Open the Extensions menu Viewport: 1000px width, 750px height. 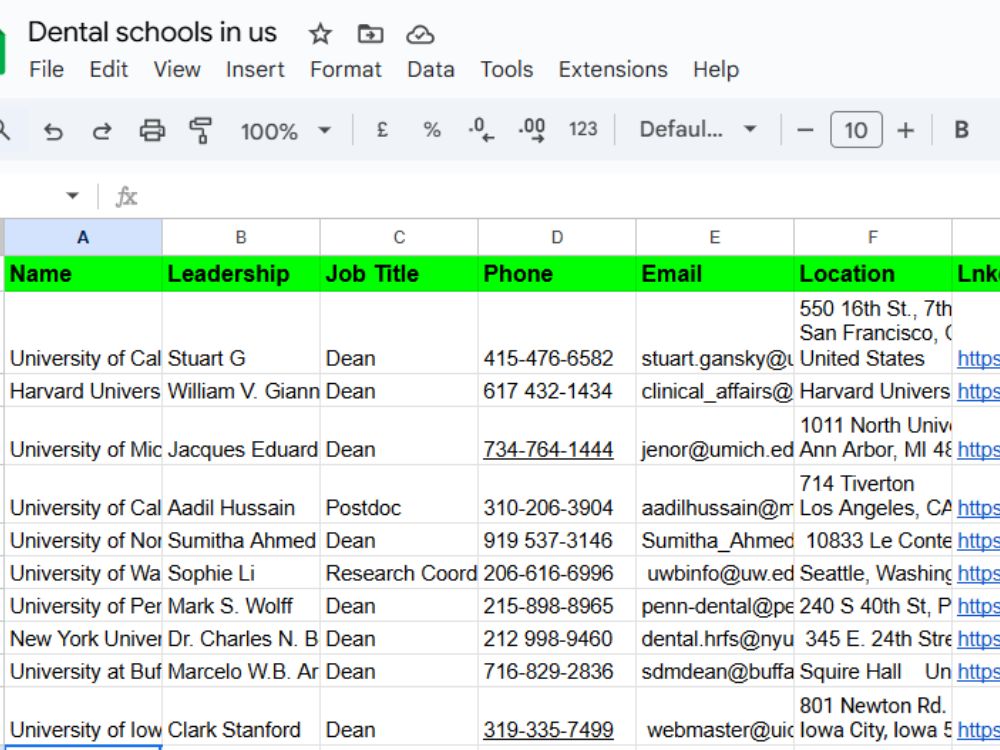(613, 69)
